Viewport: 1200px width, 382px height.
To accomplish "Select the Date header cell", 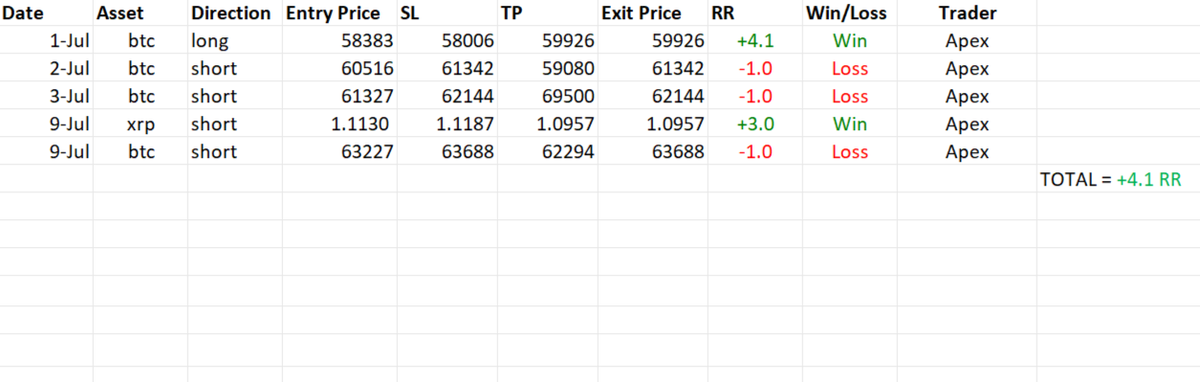I will click(47, 14).
